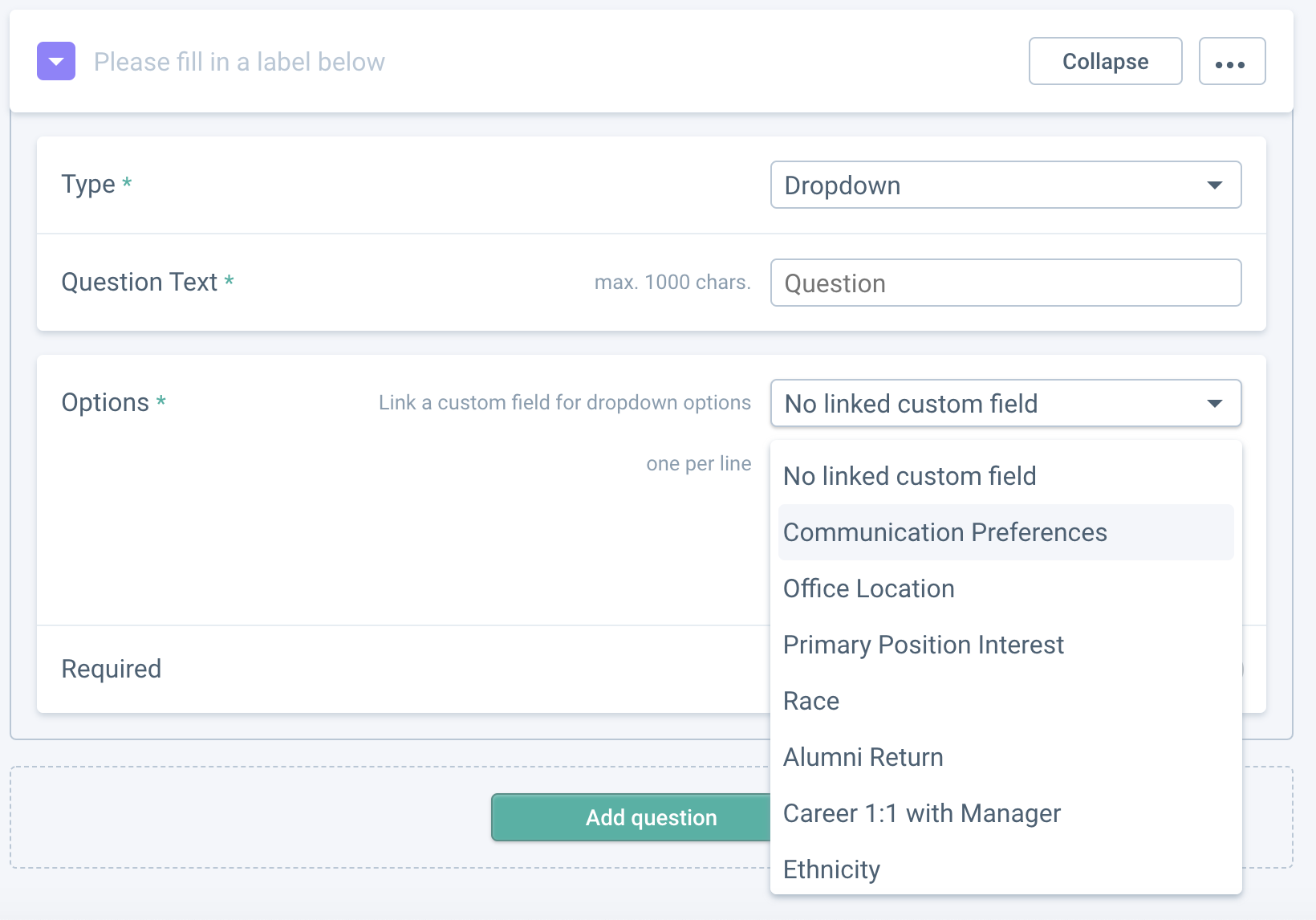Viewport: 1316px width, 920px height.
Task: Choose Alumni Return custom field
Action: pos(1005,757)
